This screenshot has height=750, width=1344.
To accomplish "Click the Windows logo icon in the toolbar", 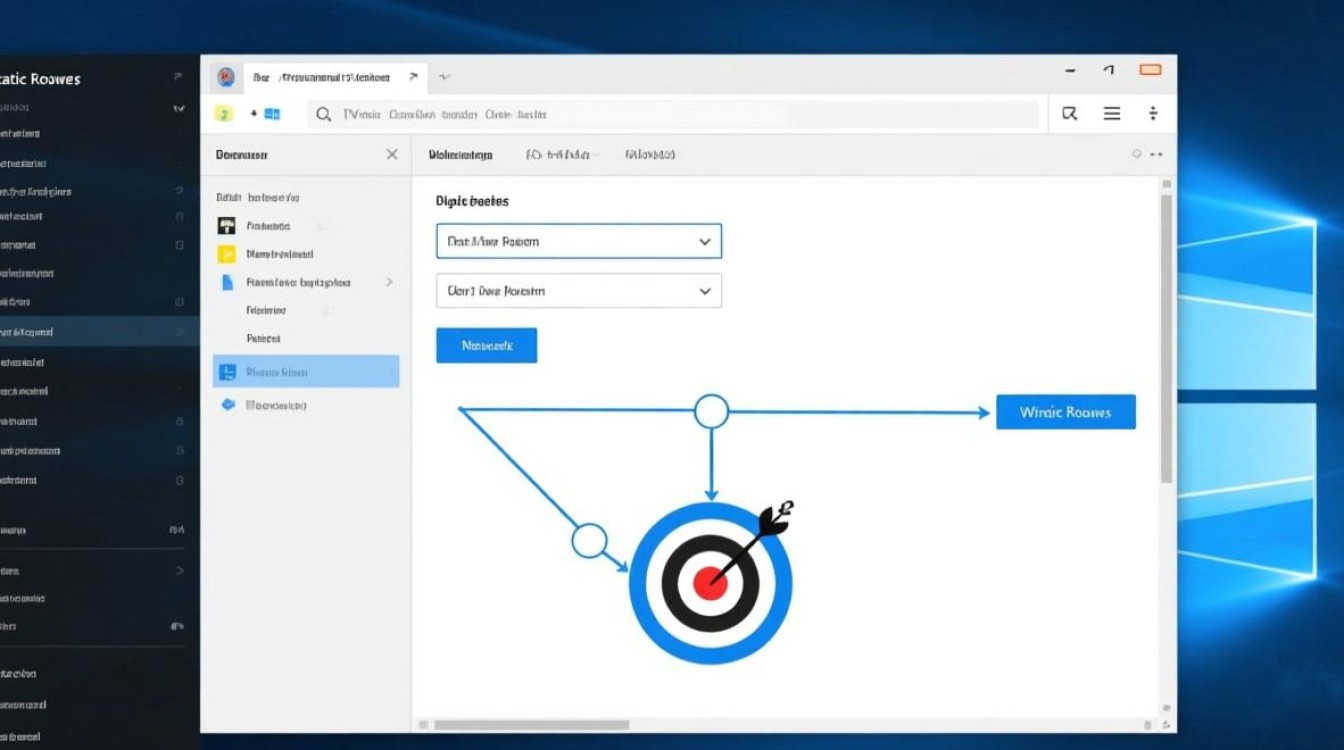I will coord(271,115).
